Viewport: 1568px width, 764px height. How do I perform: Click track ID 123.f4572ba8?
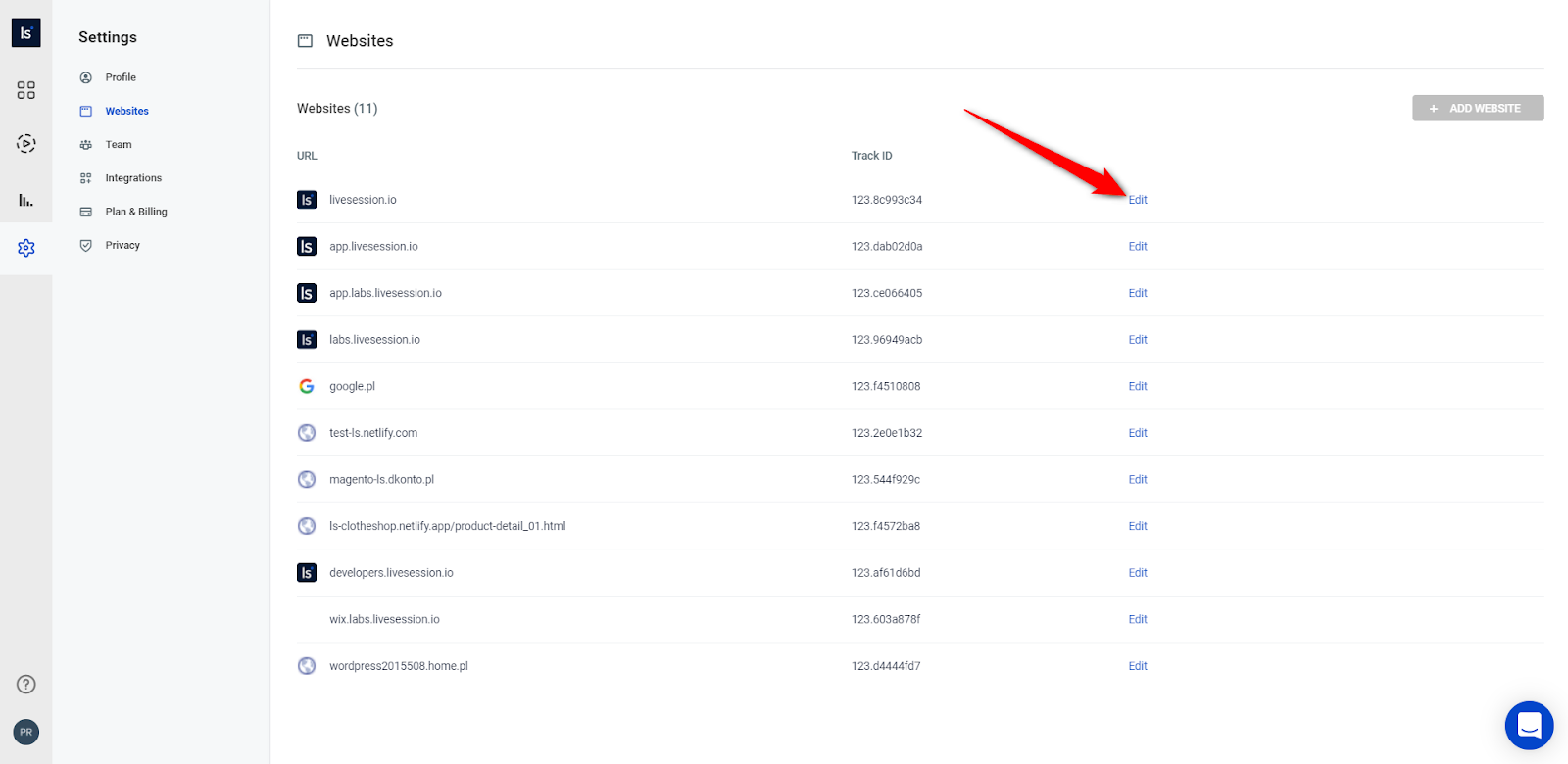point(886,526)
